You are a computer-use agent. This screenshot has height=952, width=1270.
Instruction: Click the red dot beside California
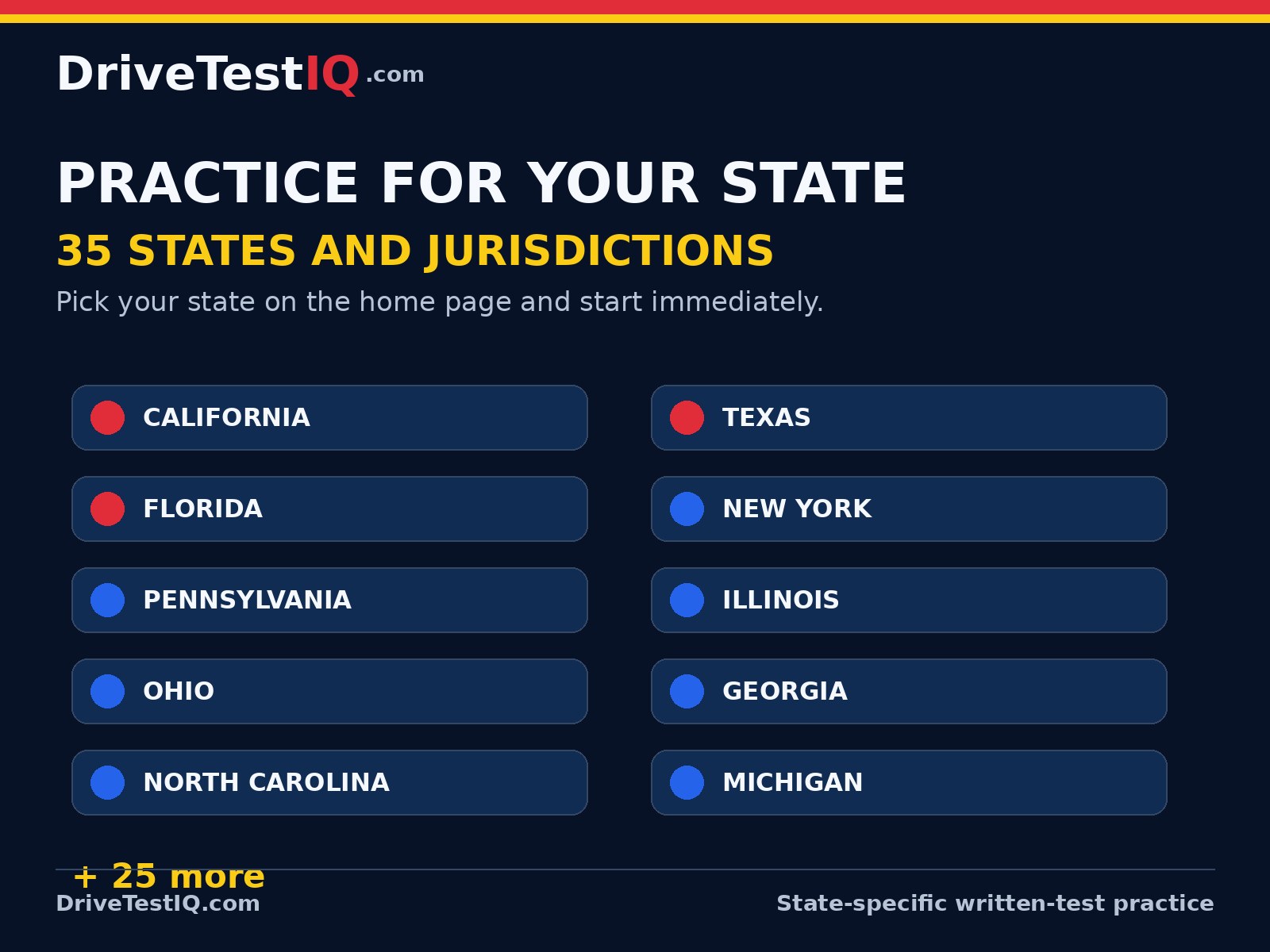108,418
